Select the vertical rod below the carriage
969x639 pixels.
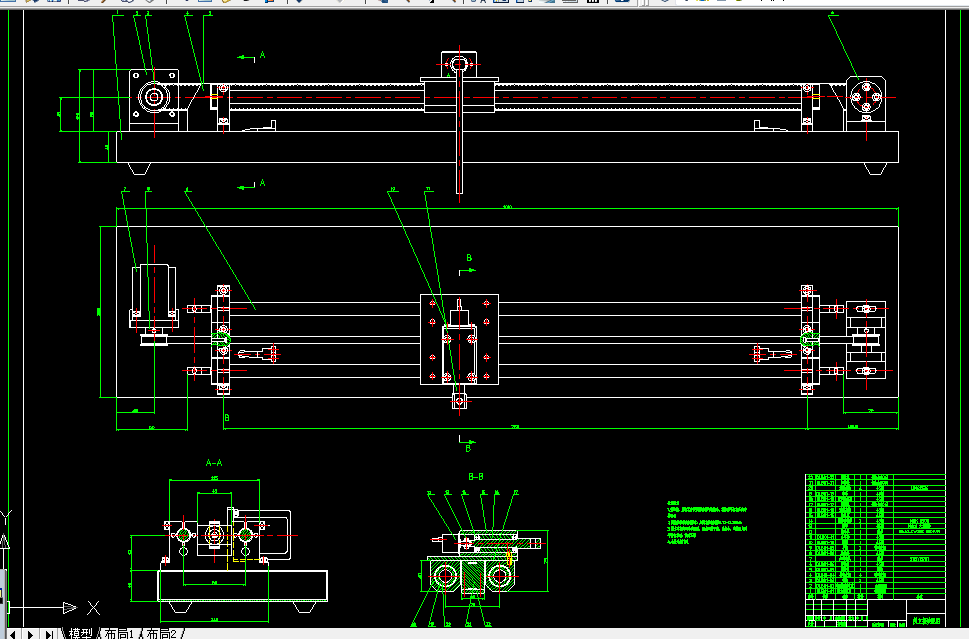[x=459, y=133]
